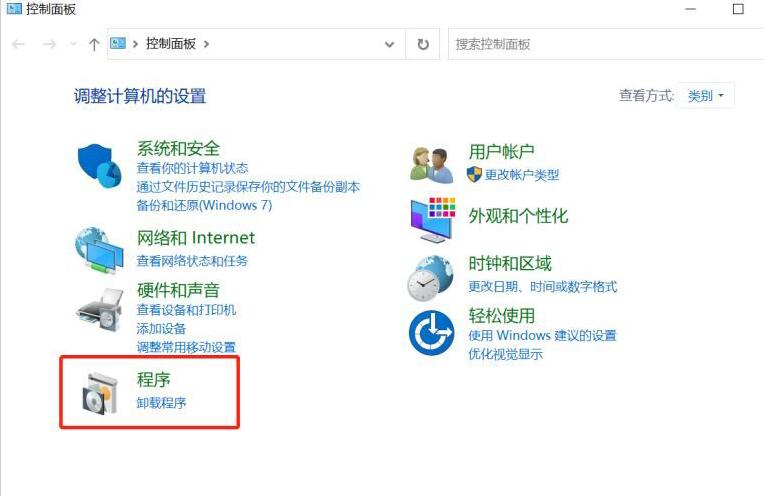Open 备份和还原(Windows 7)
Image resolution: width=764 pixels, height=496 pixels.
pos(204,205)
